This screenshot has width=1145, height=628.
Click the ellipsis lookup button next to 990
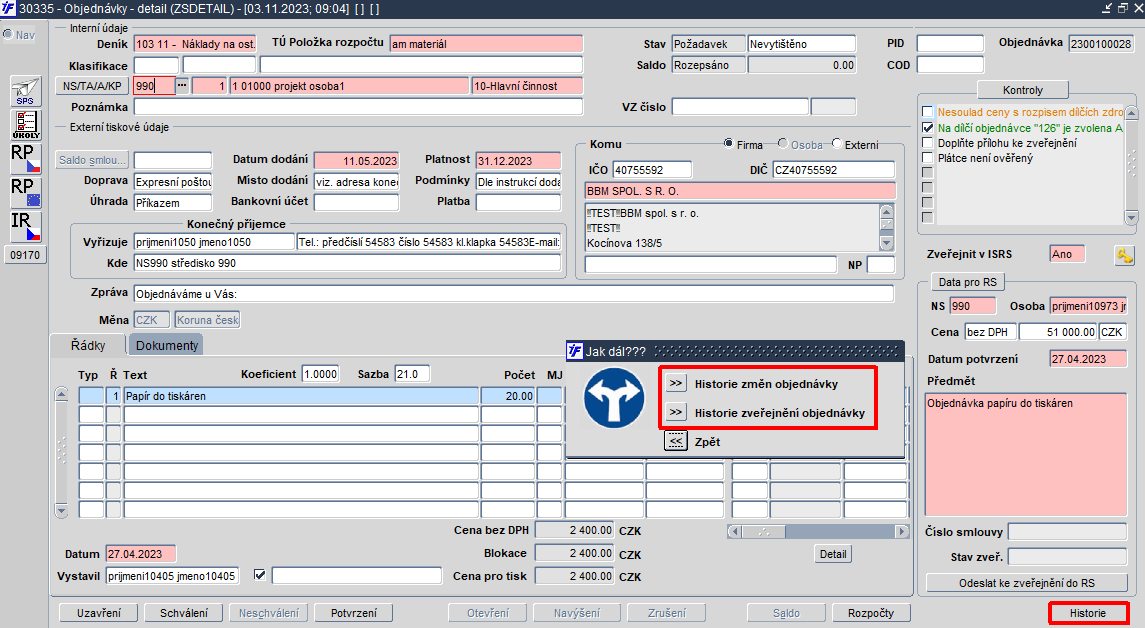pos(182,85)
